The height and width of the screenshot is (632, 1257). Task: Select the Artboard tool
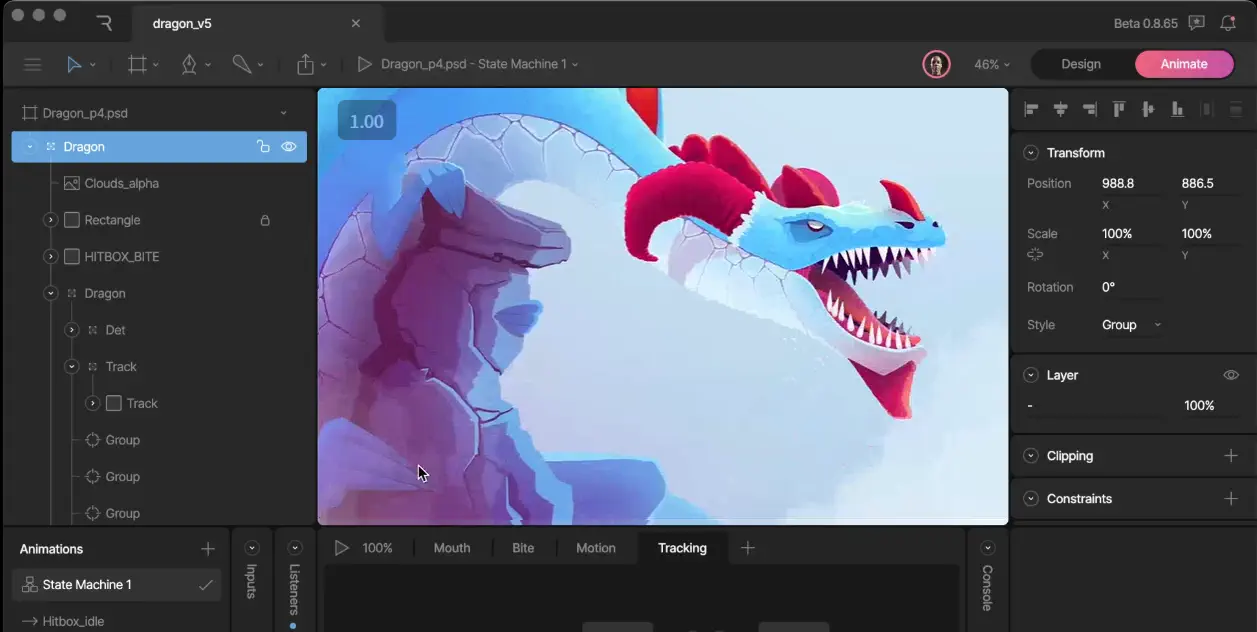point(138,63)
